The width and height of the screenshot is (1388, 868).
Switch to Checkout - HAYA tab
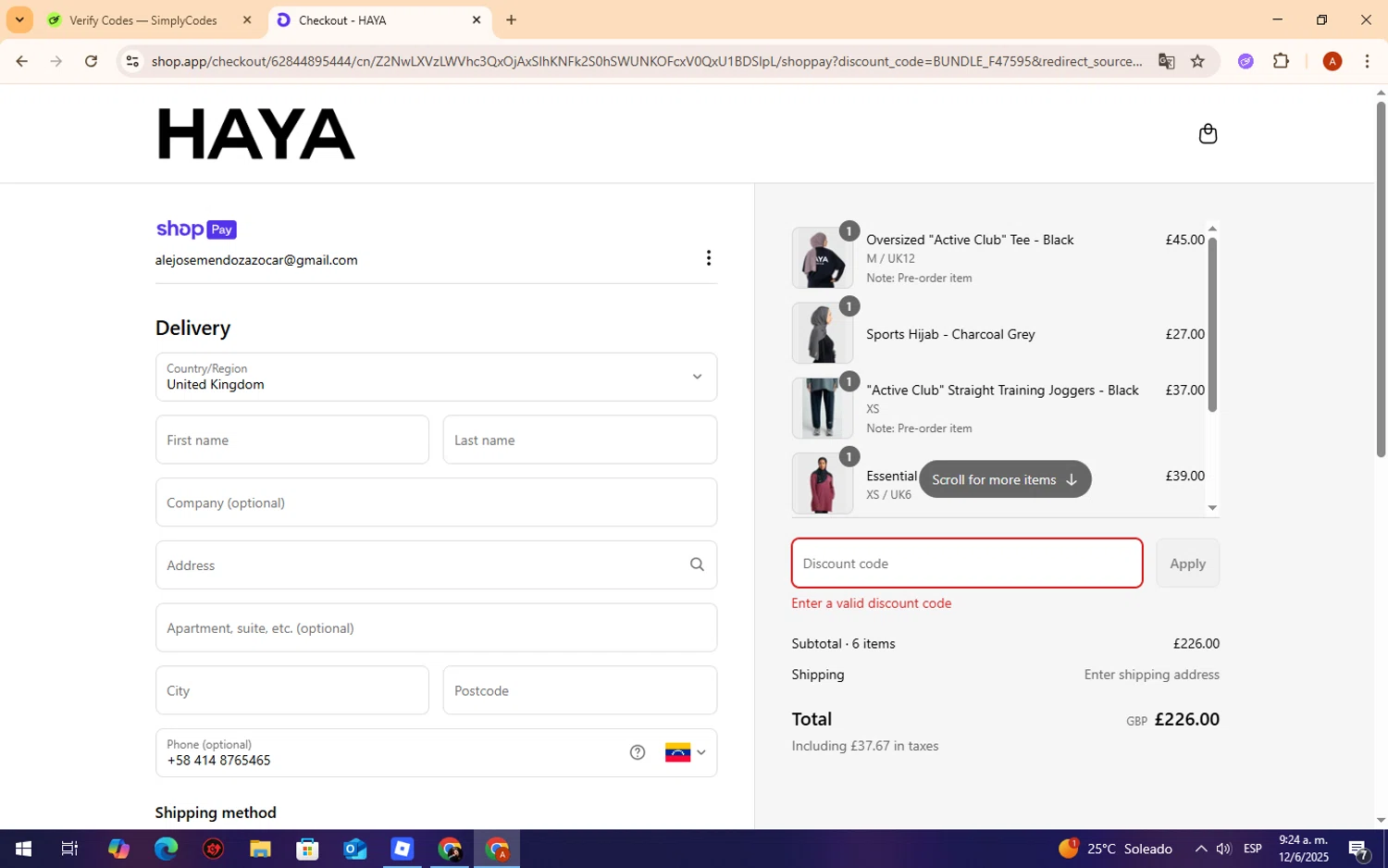379,19
